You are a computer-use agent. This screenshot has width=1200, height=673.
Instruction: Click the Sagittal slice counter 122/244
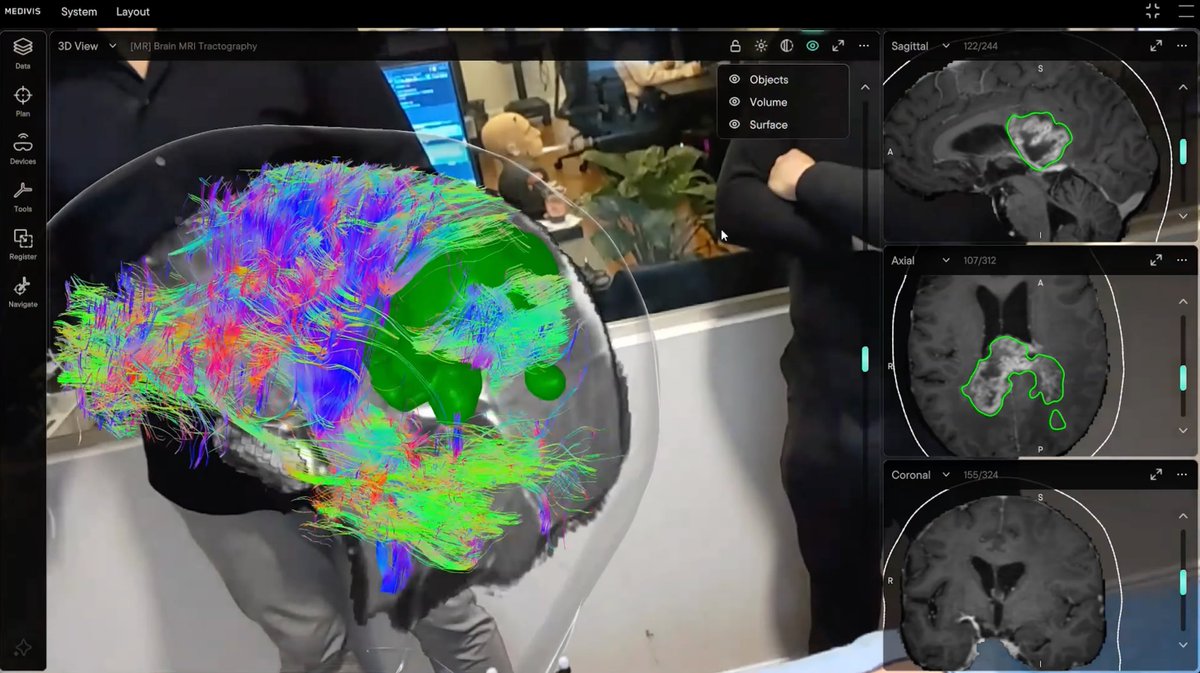(980, 46)
